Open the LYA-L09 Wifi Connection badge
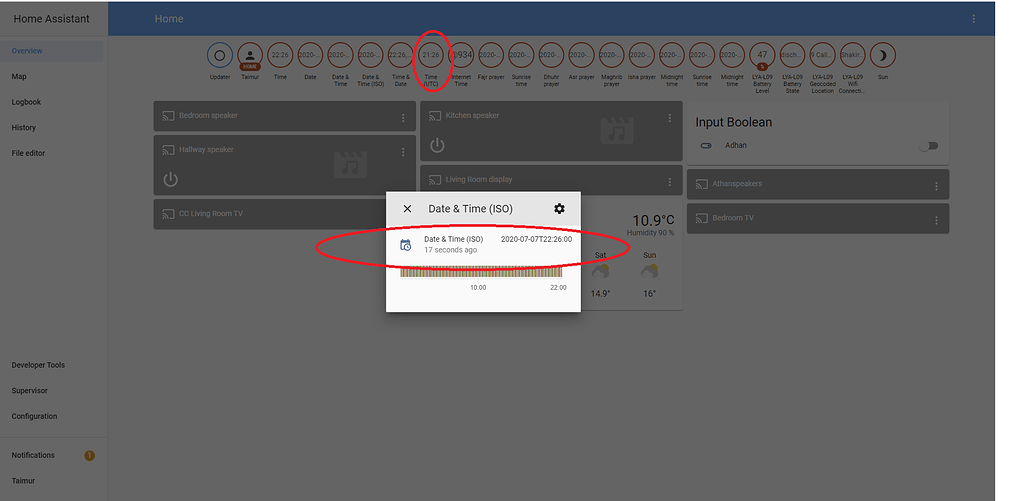 pyautogui.click(x=852, y=56)
